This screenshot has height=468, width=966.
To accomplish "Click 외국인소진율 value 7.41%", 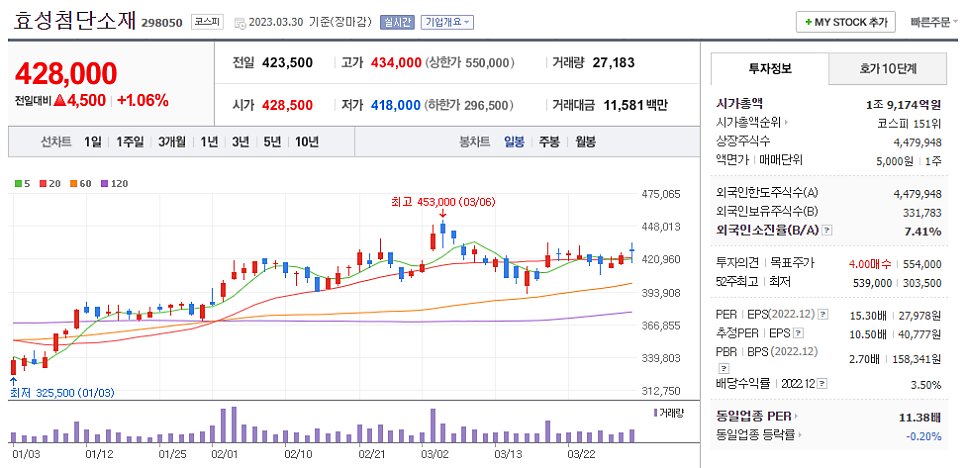I will pos(923,232).
